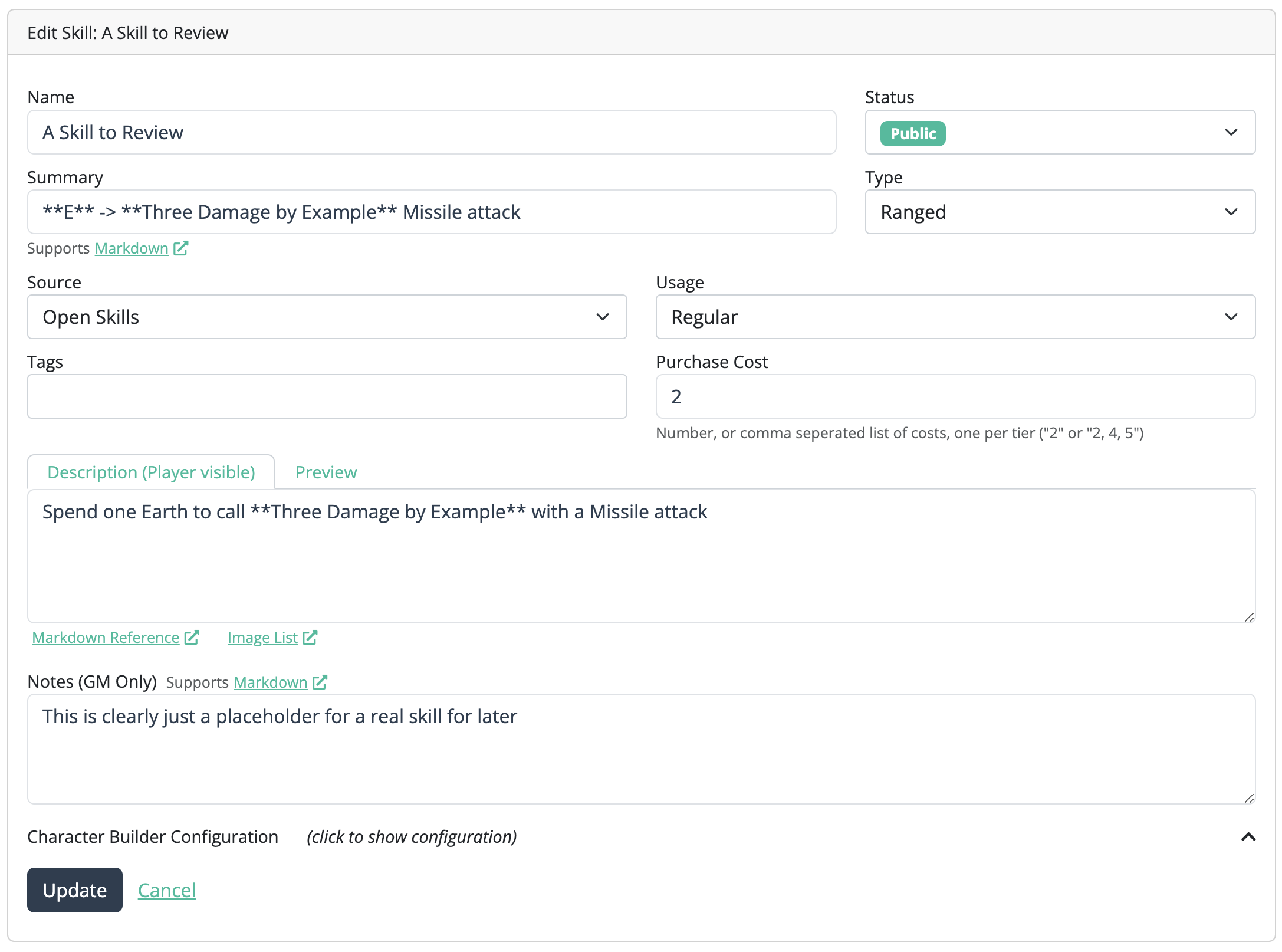Open the Status dropdown showing Public
1282x952 pixels.
[x=1060, y=133]
